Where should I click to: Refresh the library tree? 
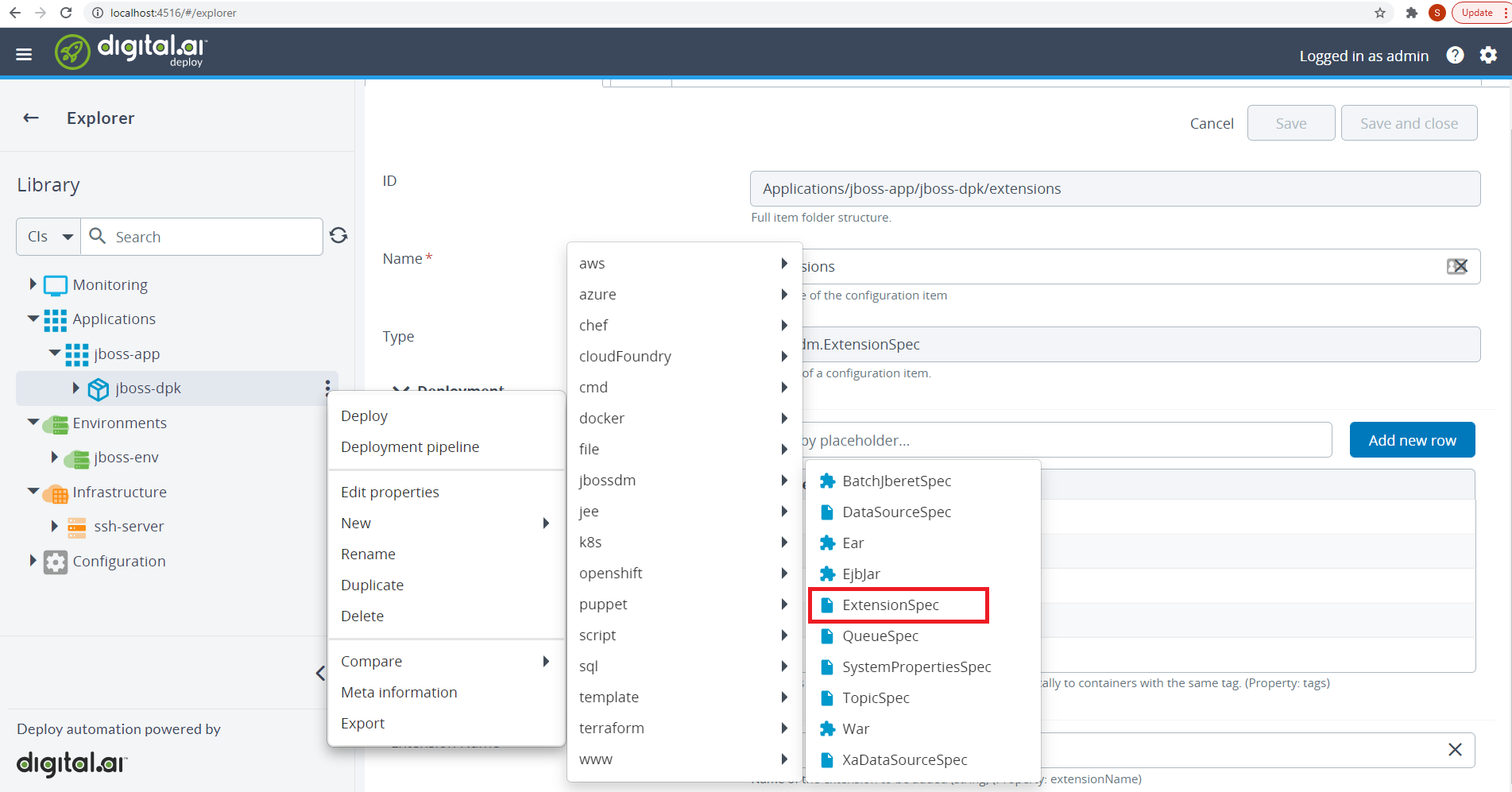(338, 235)
